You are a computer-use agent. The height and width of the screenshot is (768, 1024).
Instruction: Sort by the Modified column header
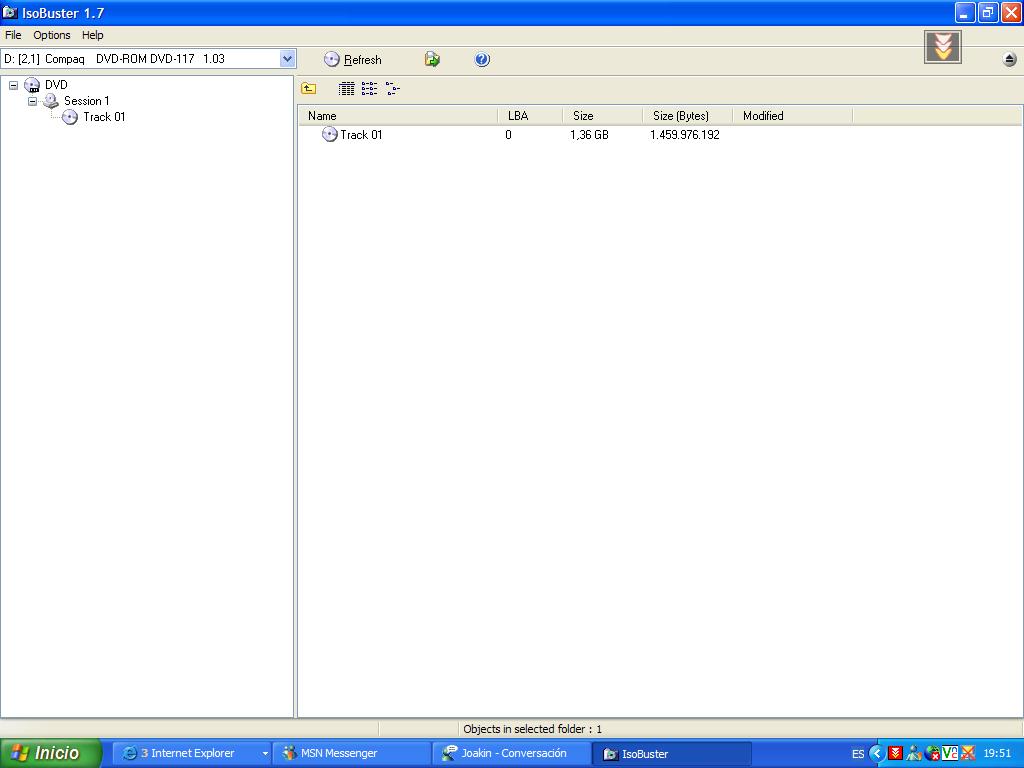point(792,116)
